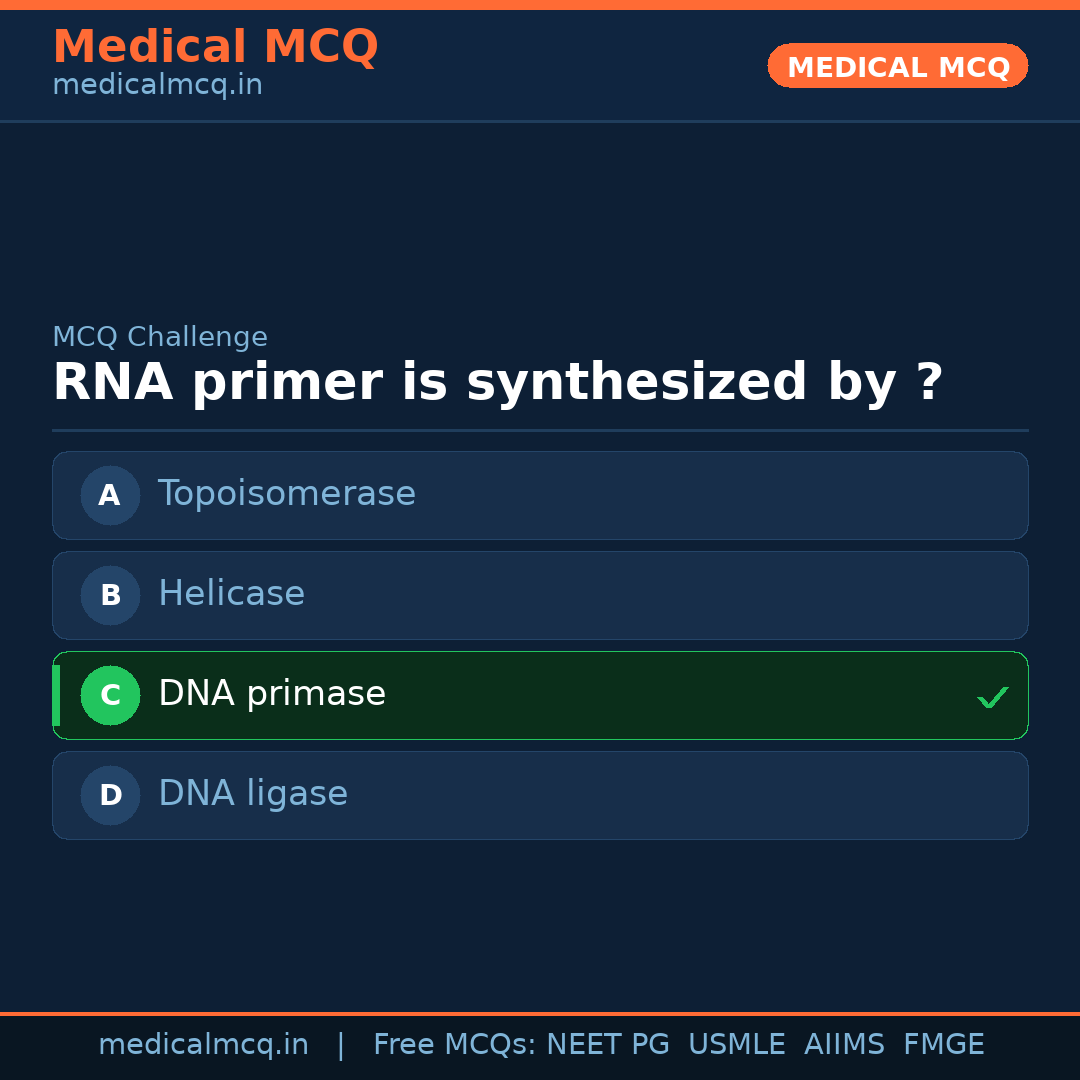Click the "RNA primer is synthesized by ?" question
The image size is (1080, 1080).
click(497, 383)
